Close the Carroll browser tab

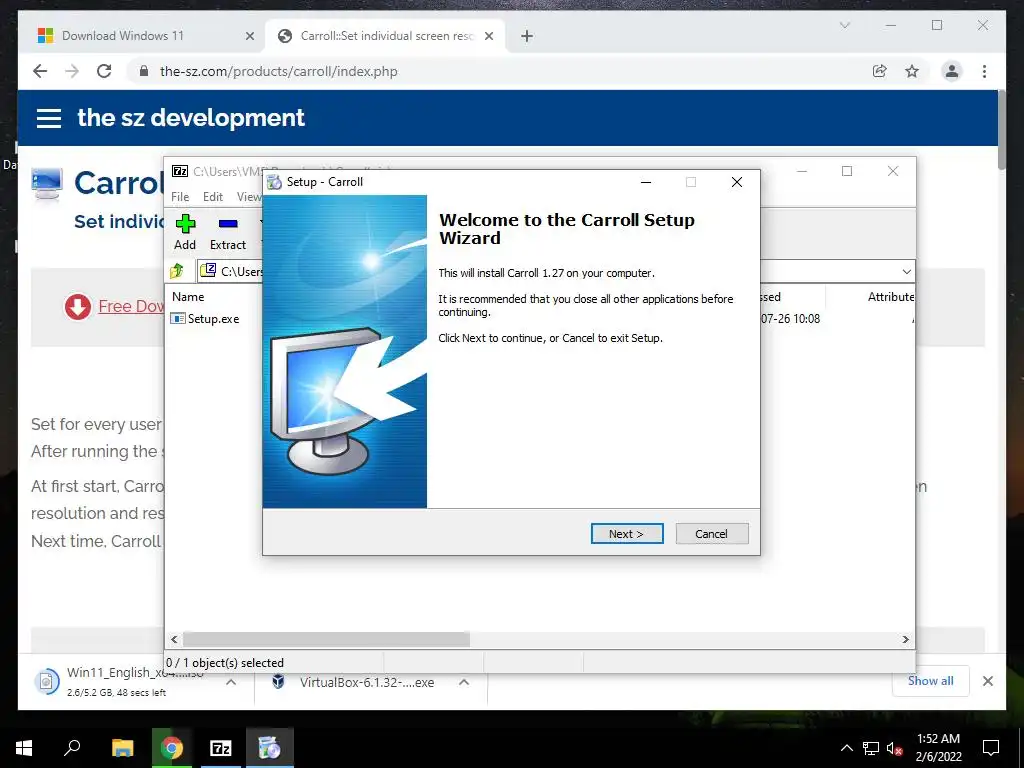pyautogui.click(x=488, y=36)
